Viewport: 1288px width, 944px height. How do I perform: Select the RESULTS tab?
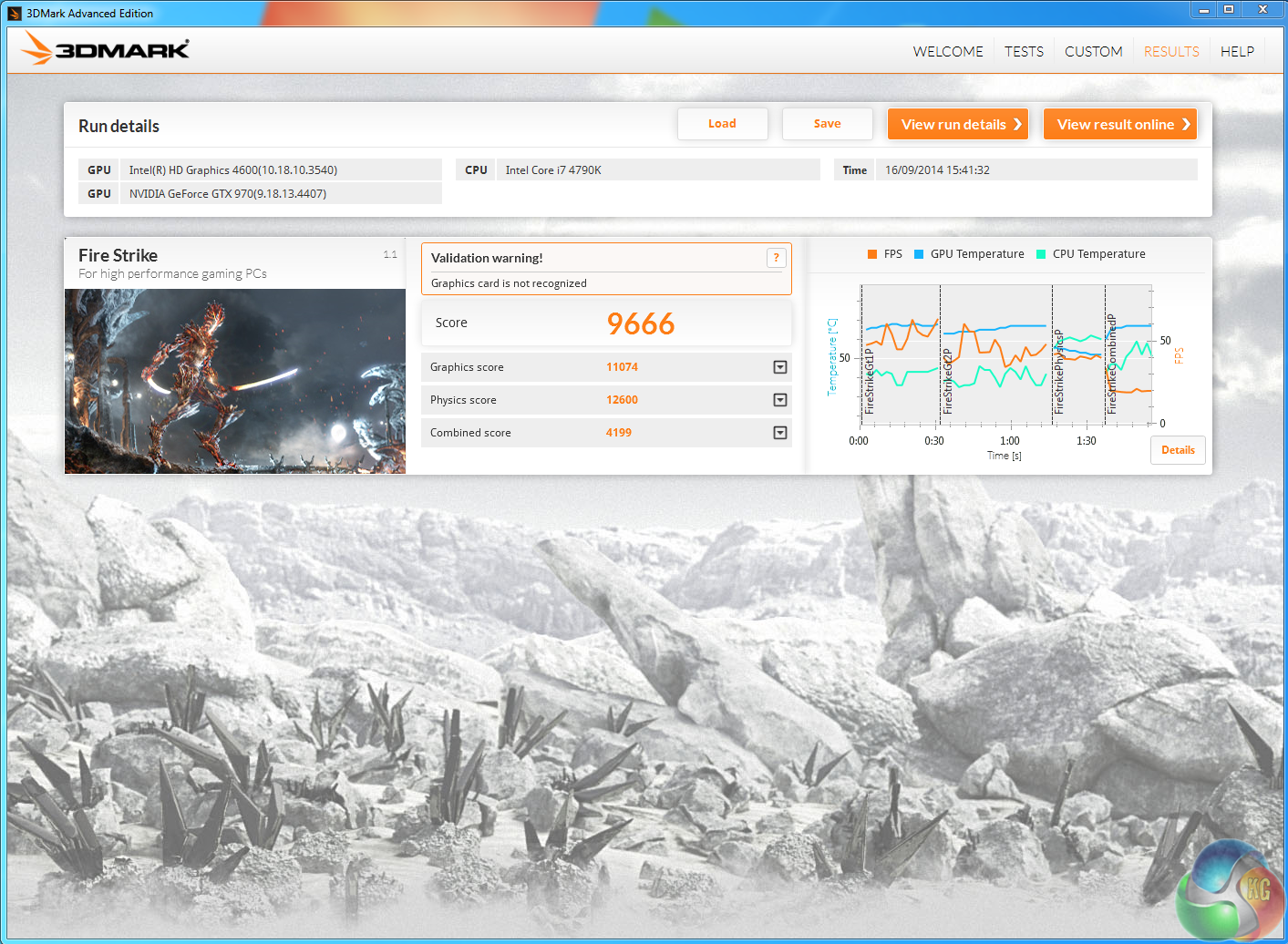(1171, 52)
